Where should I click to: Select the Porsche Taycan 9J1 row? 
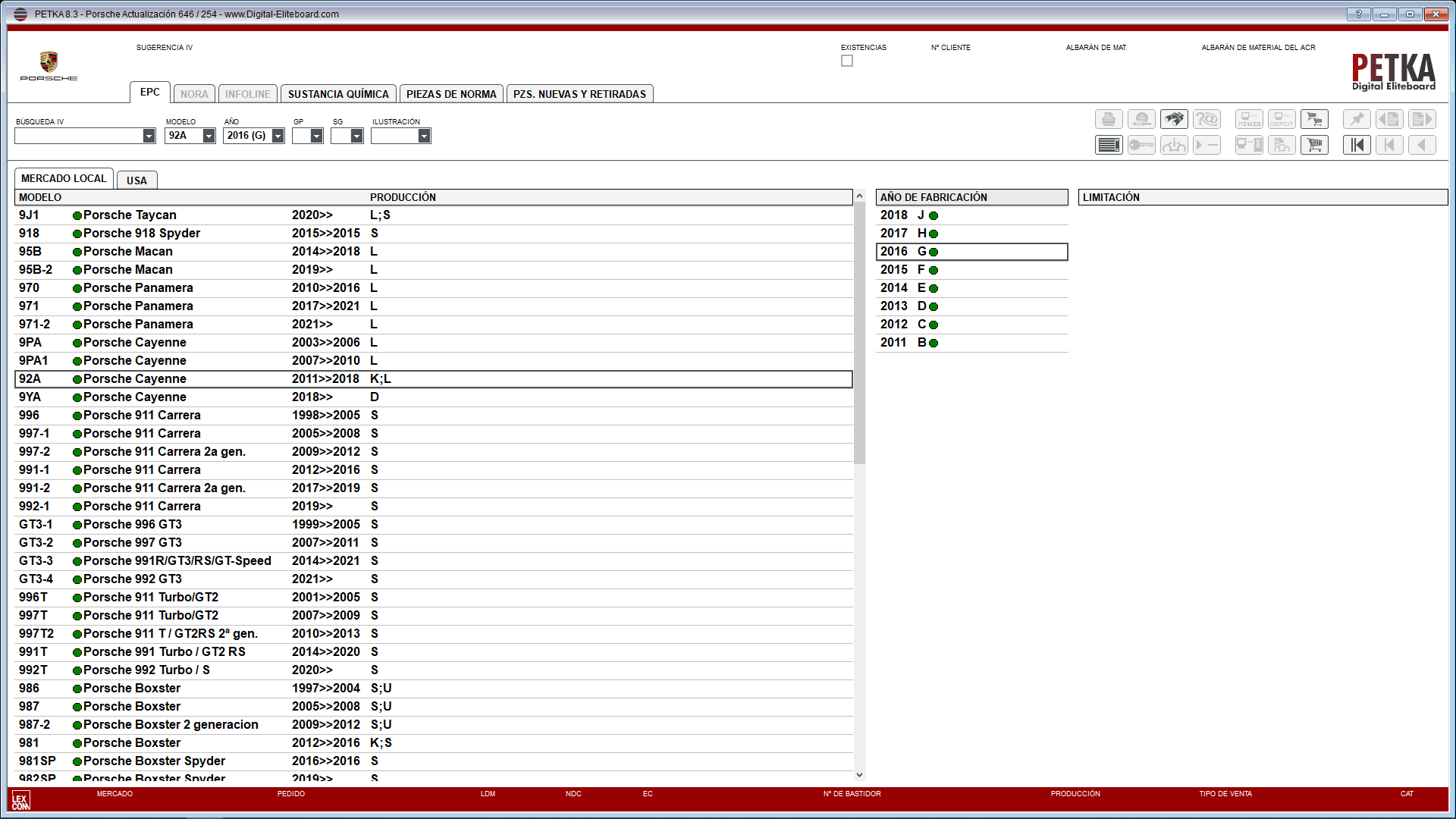pos(227,215)
